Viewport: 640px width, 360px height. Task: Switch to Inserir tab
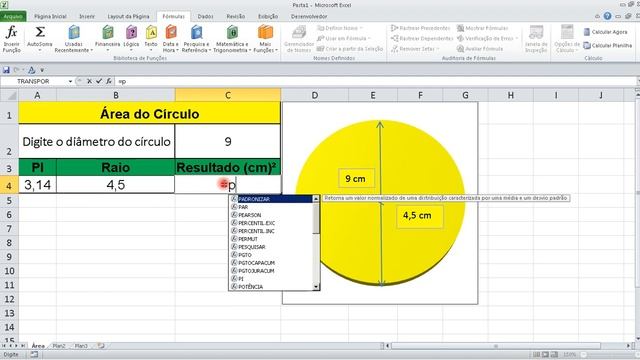[x=87, y=17]
